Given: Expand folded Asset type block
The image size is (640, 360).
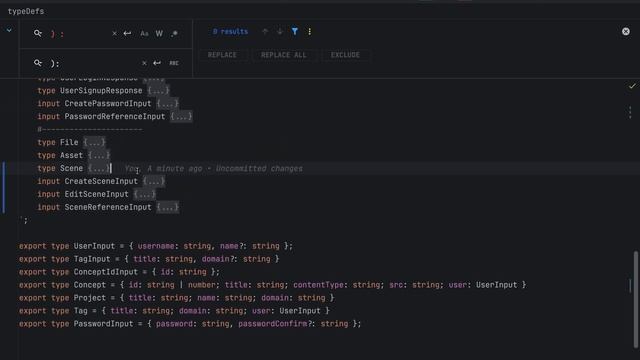Looking at the screenshot, I should coord(99,156).
